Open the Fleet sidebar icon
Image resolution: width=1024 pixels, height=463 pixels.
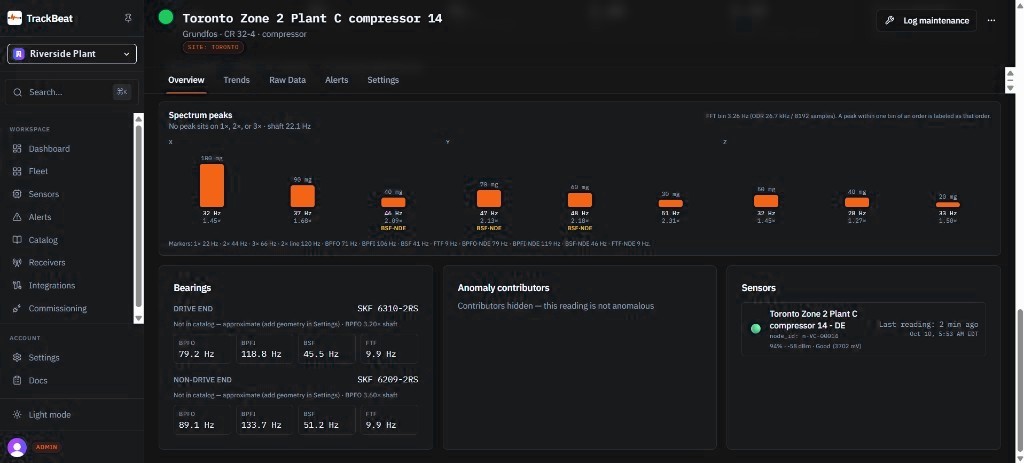[x=17, y=171]
